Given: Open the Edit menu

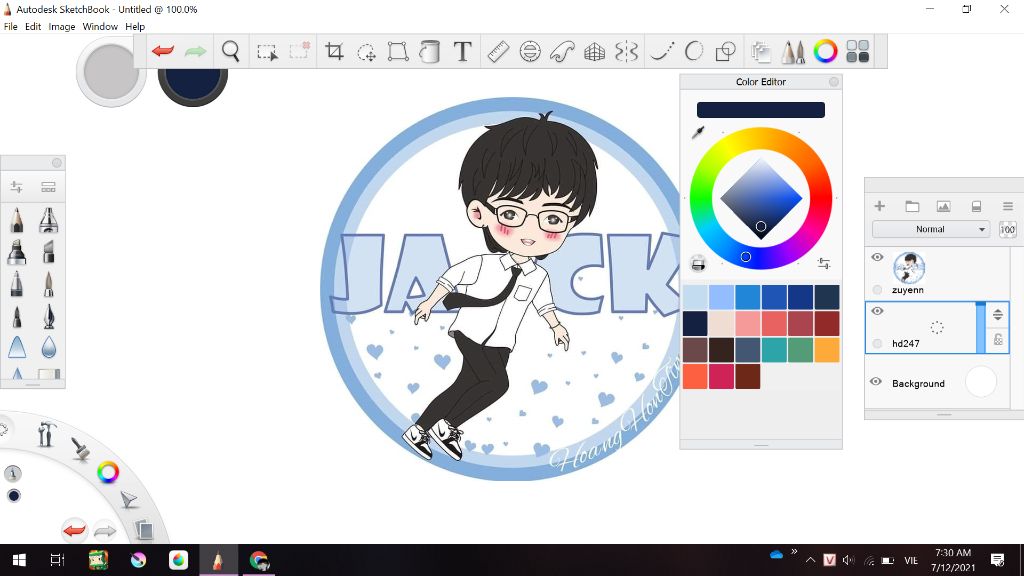Looking at the screenshot, I should (x=33, y=27).
